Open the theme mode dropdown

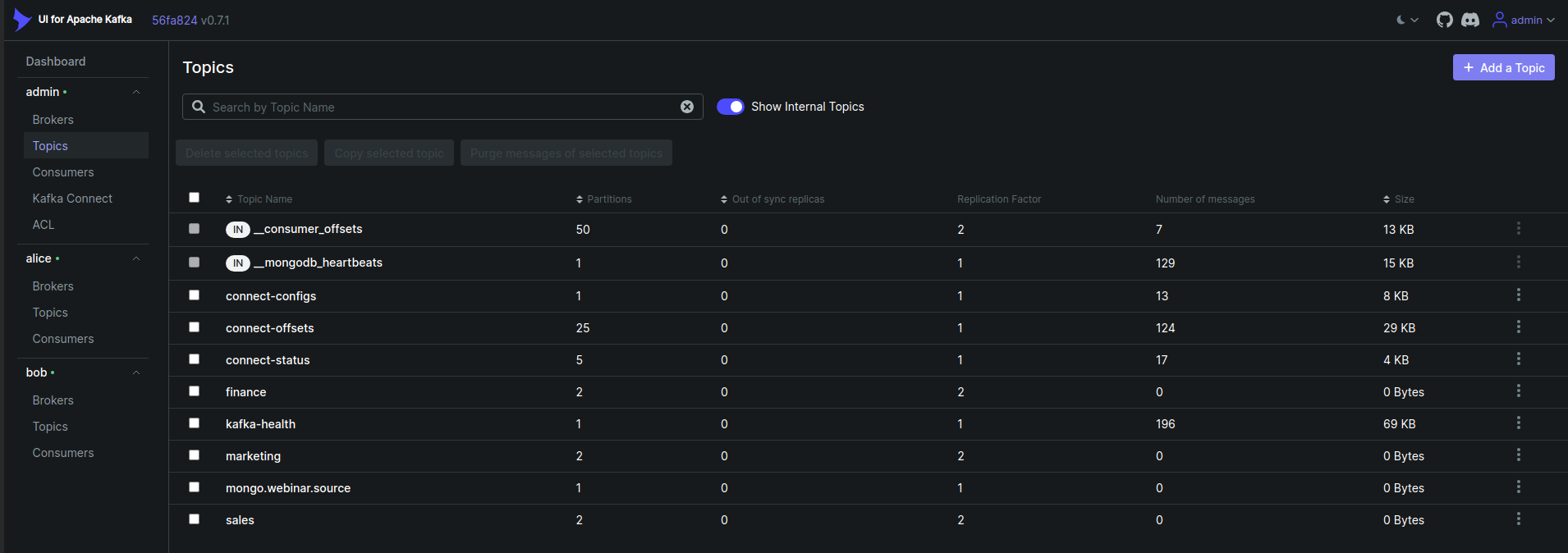click(1407, 20)
